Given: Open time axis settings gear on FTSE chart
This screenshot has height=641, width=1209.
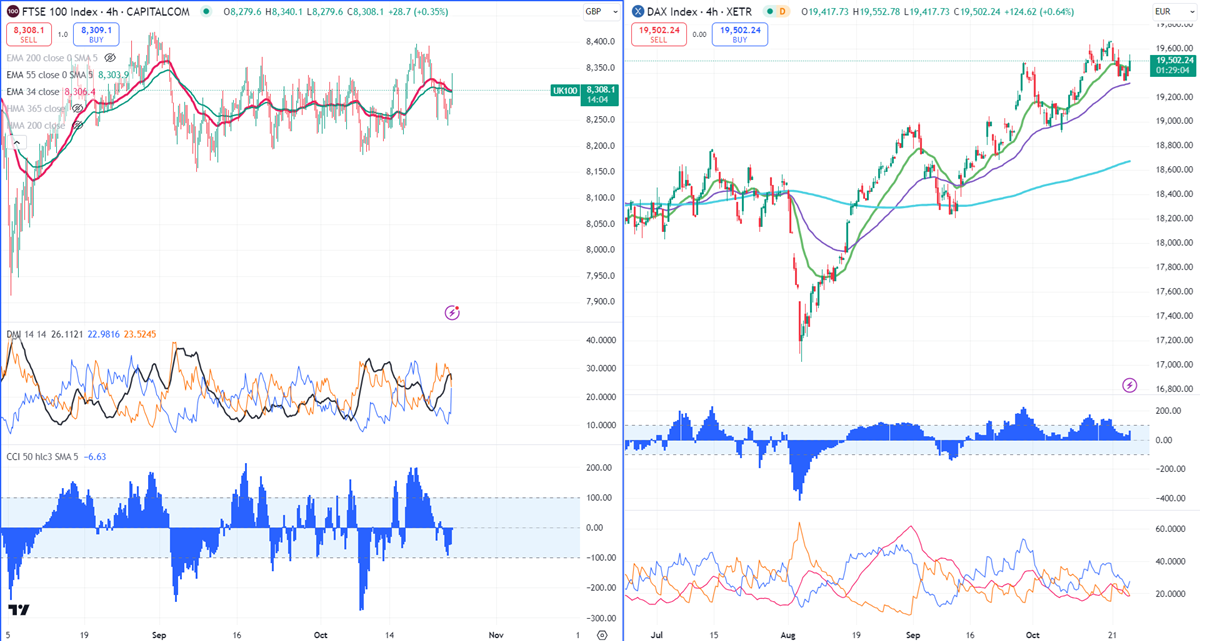Looking at the screenshot, I should coord(601,634).
